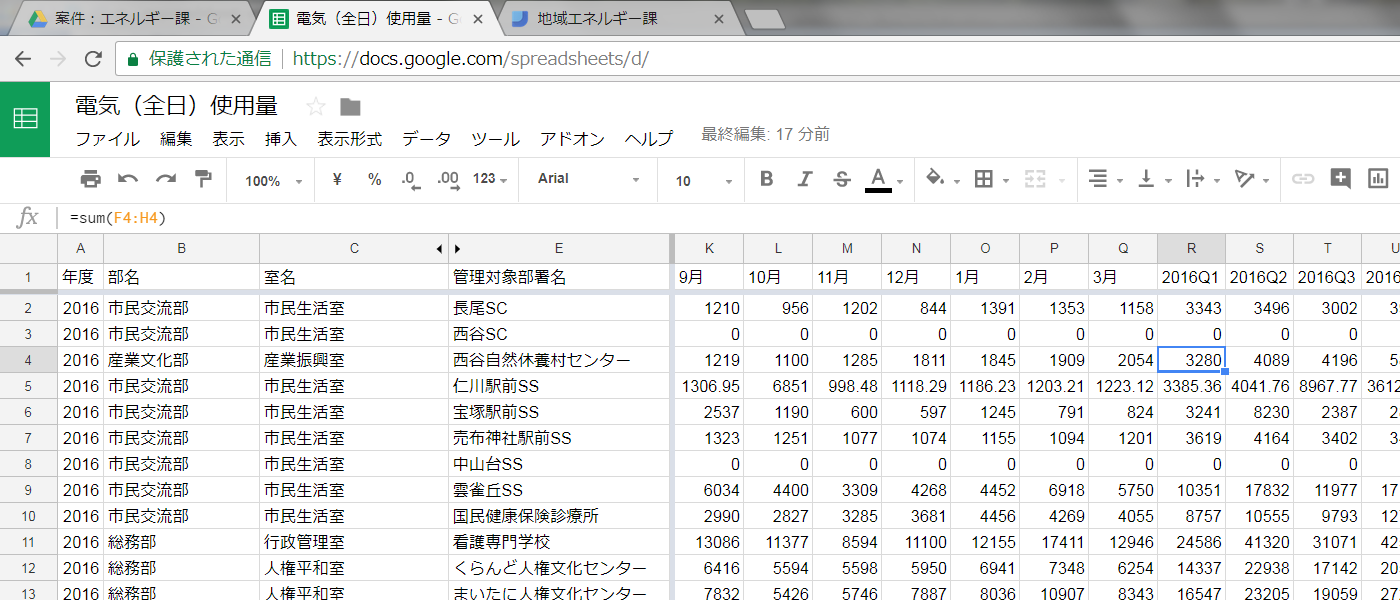The width and height of the screenshot is (1400, 600).
Task: Insert a chart
Action: point(1378,179)
